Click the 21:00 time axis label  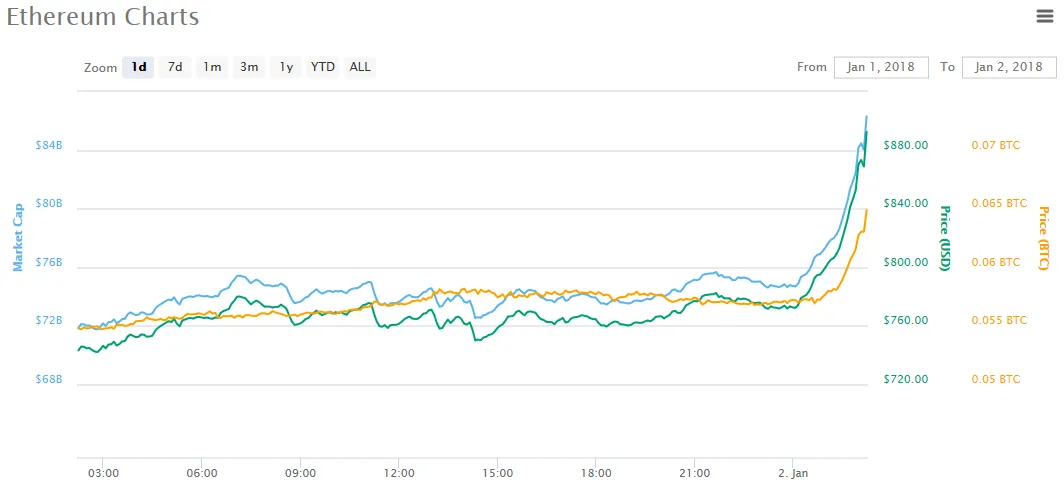(x=695, y=473)
